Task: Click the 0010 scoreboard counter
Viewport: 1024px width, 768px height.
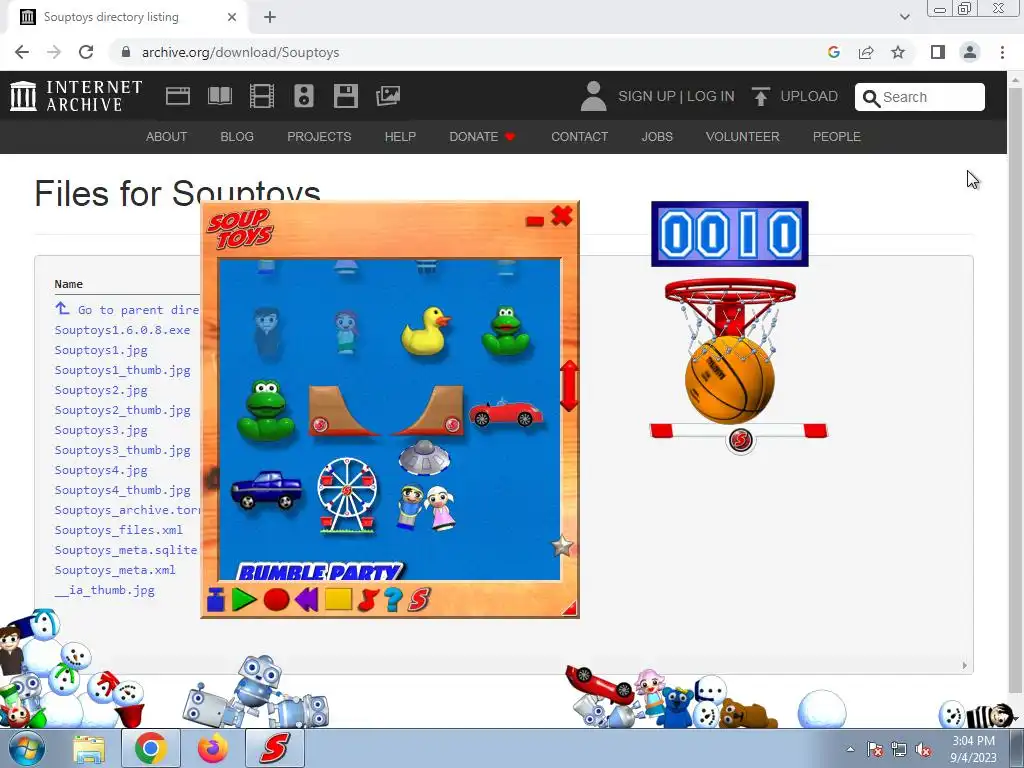Action: point(729,234)
